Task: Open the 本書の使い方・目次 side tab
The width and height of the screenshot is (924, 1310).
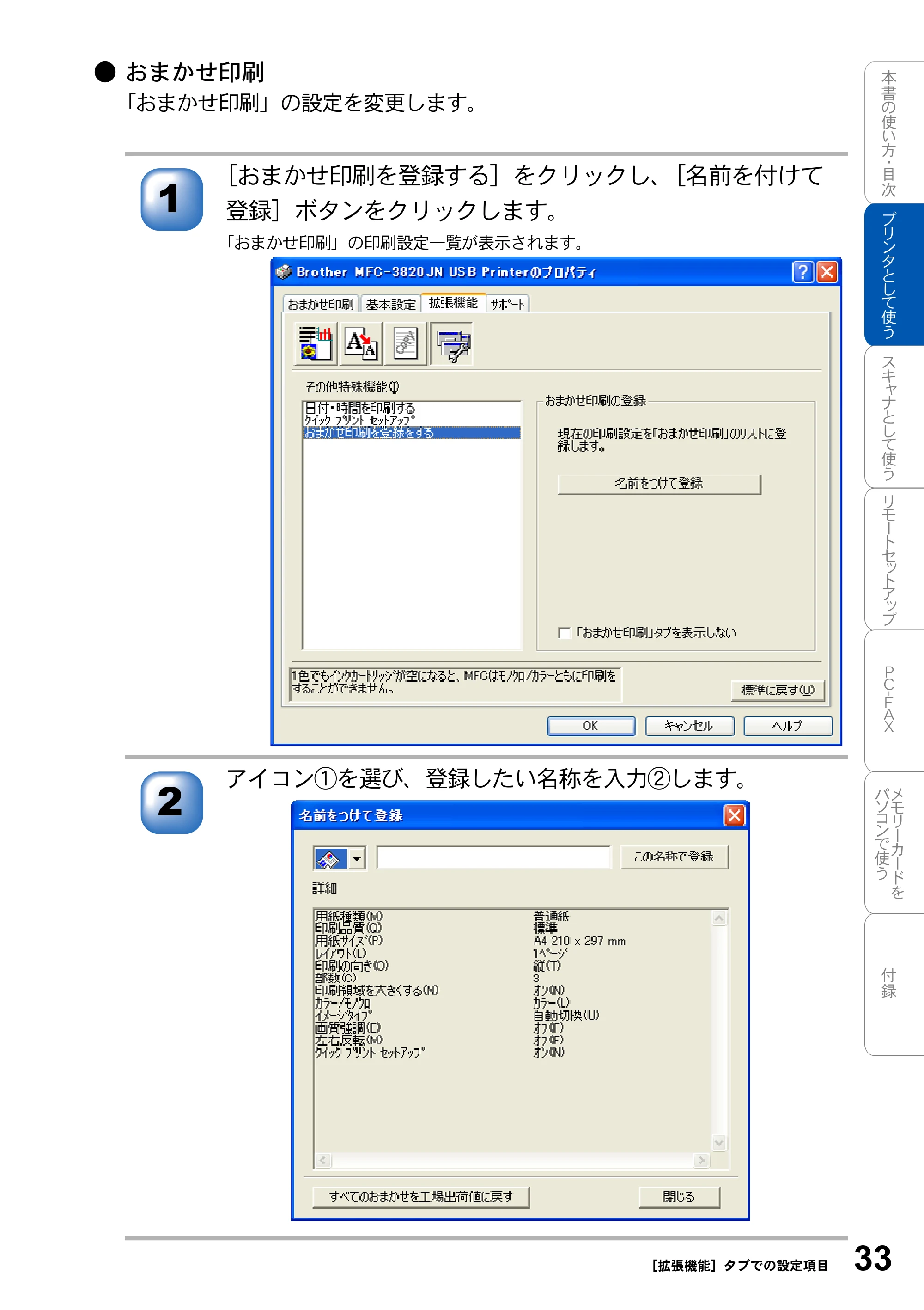Action: click(894, 132)
